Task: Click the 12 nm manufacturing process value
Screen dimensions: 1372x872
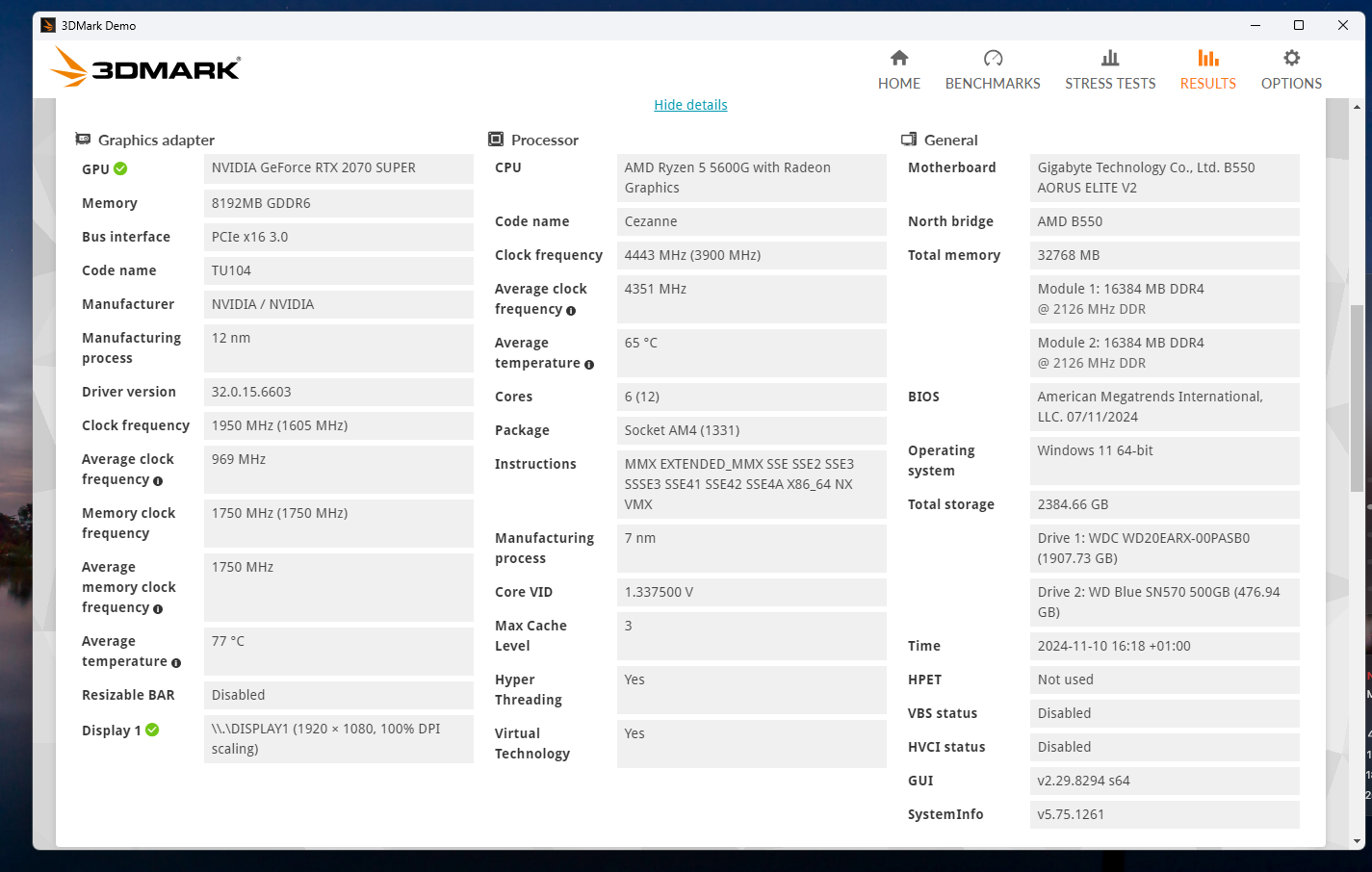Action: coord(339,348)
